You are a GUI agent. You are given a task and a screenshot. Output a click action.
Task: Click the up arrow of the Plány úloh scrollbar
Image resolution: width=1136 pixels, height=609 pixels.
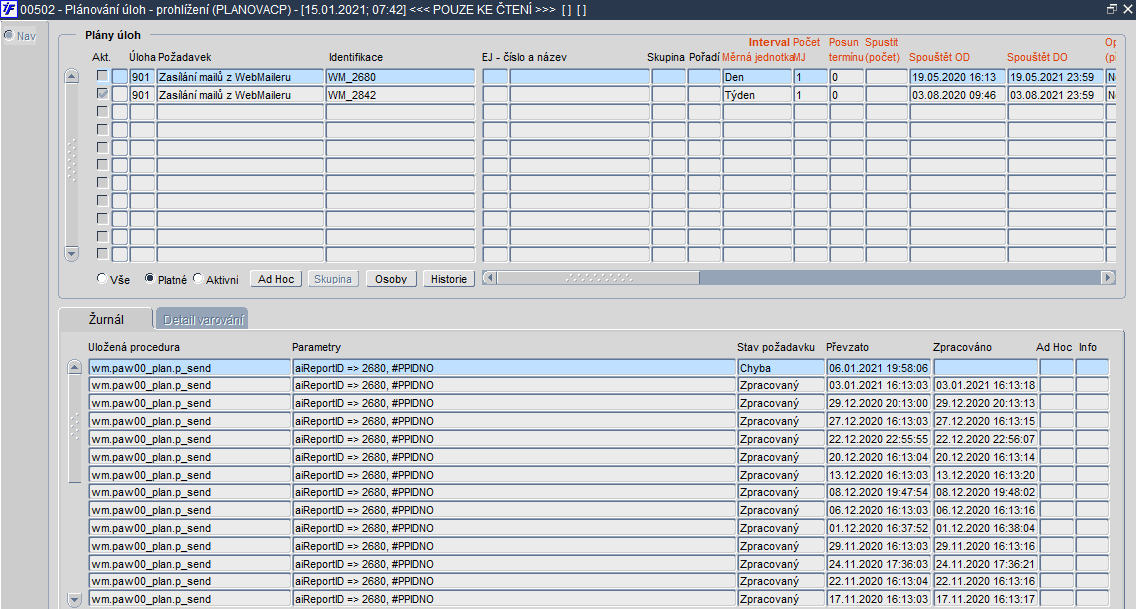[71, 76]
